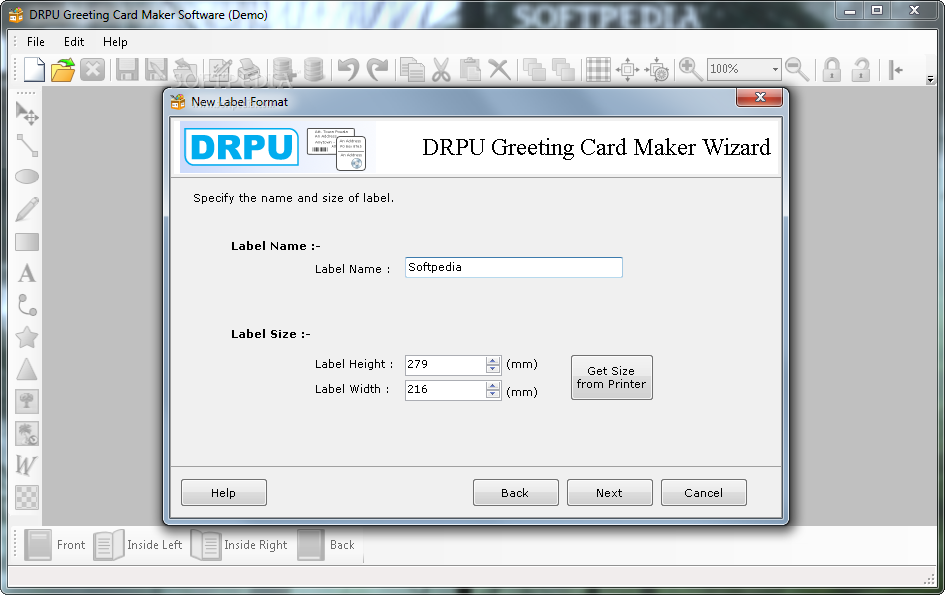Expand the toolbar overflow arrow
The height and width of the screenshot is (595, 945).
(x=930, y=79)
